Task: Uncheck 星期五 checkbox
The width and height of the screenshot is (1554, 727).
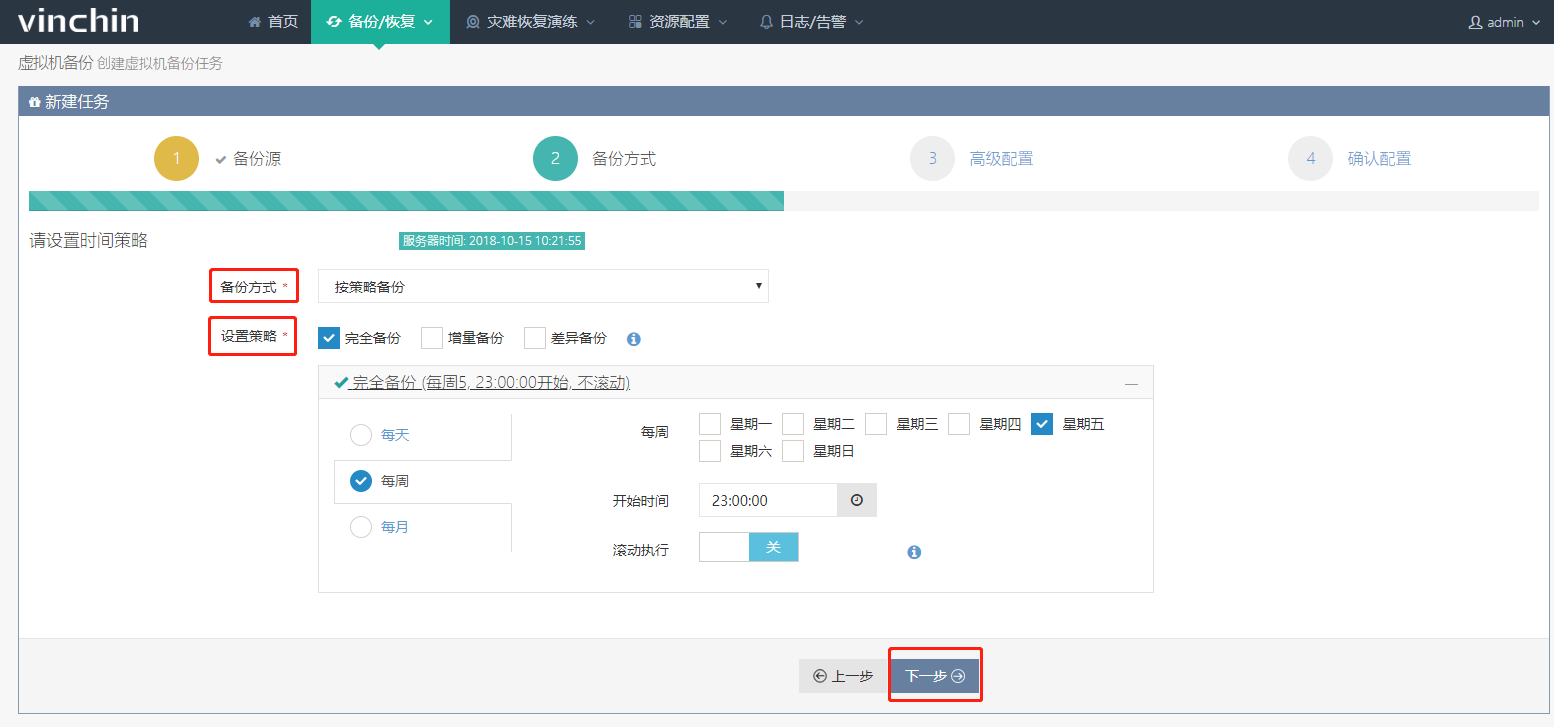Action: pyautogui.click(x=1042, y=424)
